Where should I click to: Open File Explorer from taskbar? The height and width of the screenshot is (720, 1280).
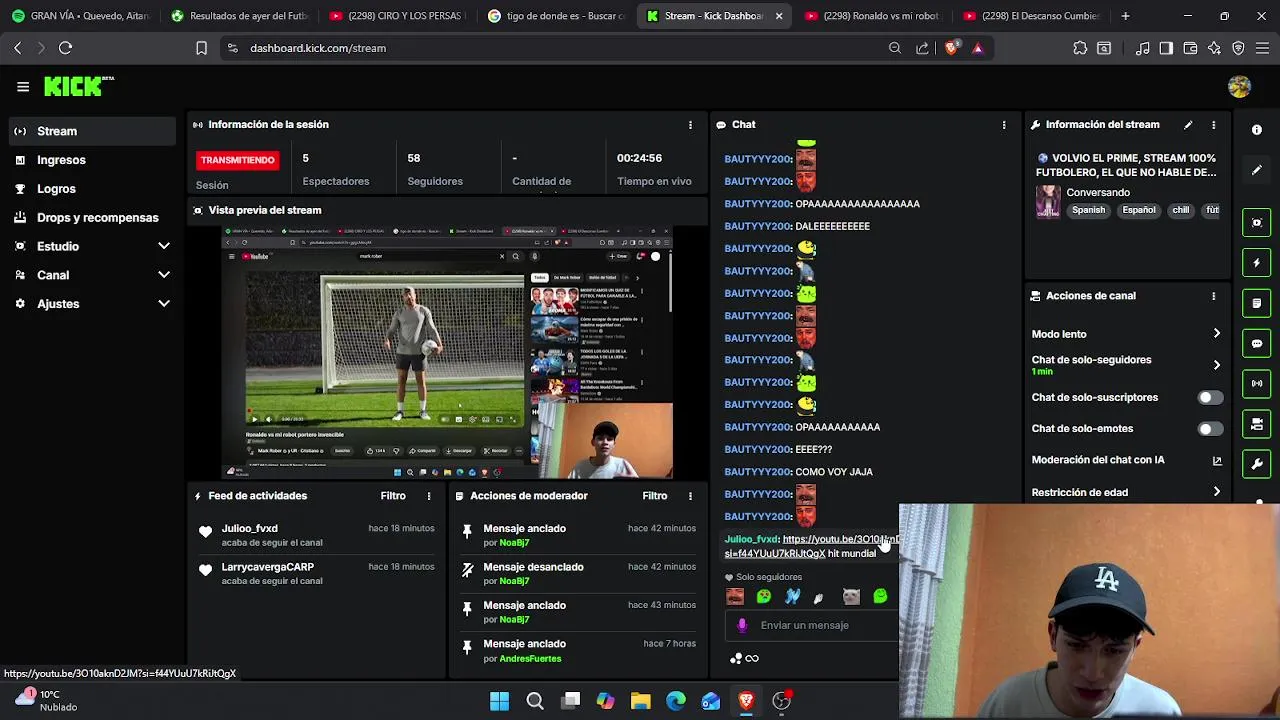[640, 701]
